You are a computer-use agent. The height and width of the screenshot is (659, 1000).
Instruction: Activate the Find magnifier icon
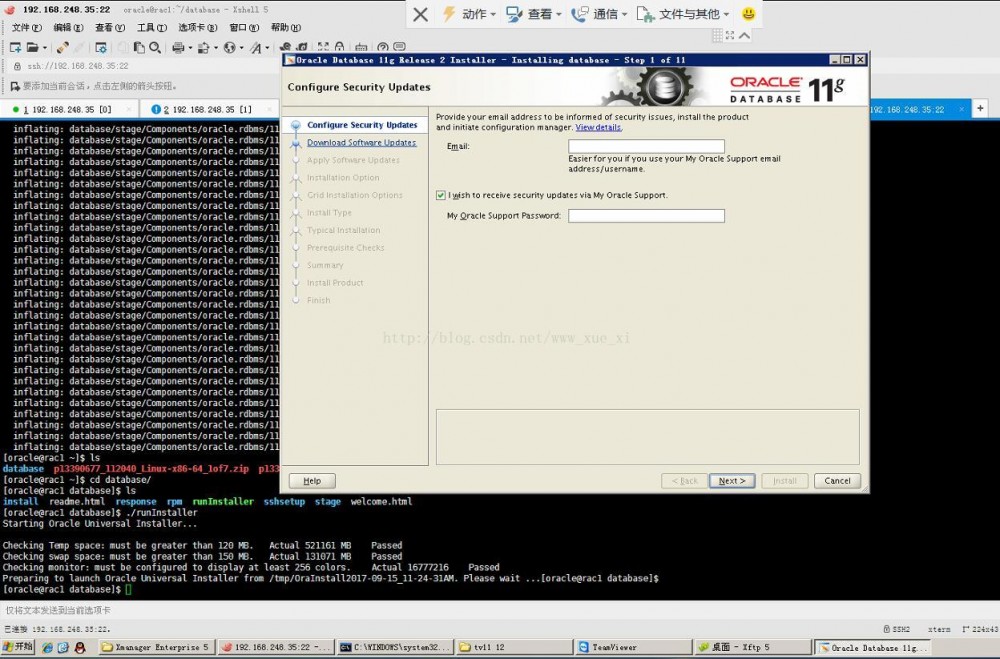point(154,46)
